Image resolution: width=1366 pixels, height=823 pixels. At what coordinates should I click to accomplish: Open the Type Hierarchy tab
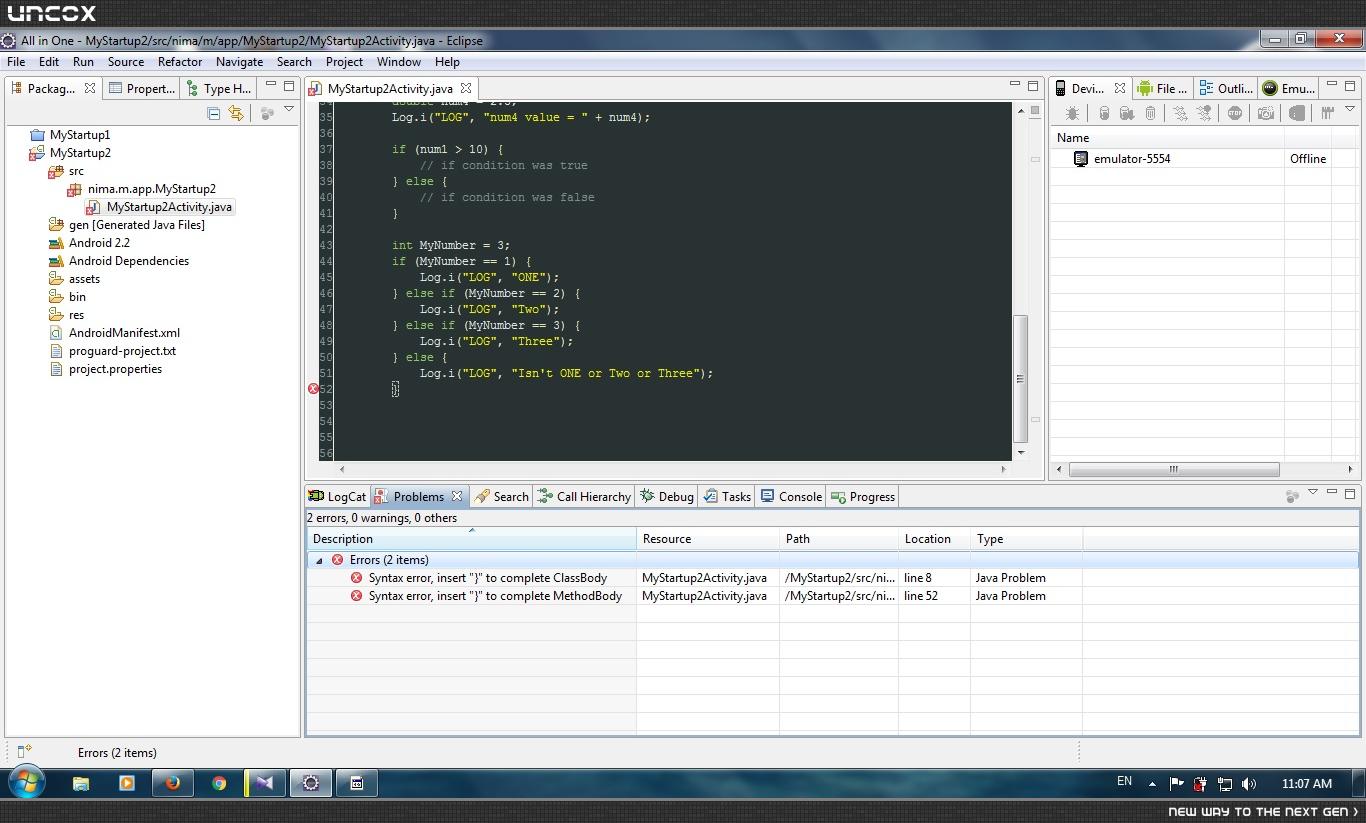218,88
